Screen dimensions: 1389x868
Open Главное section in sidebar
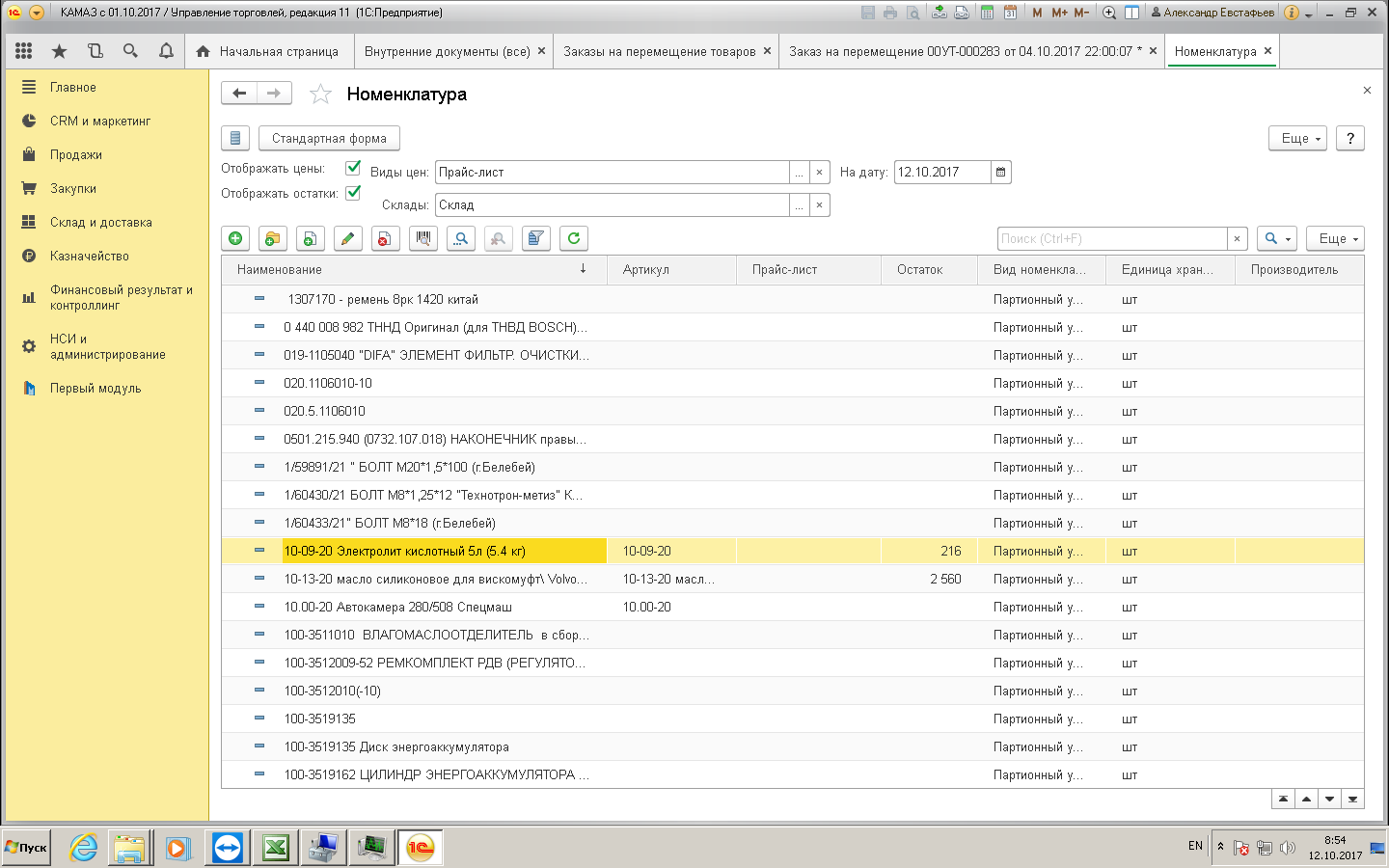[x=73, y=87]
